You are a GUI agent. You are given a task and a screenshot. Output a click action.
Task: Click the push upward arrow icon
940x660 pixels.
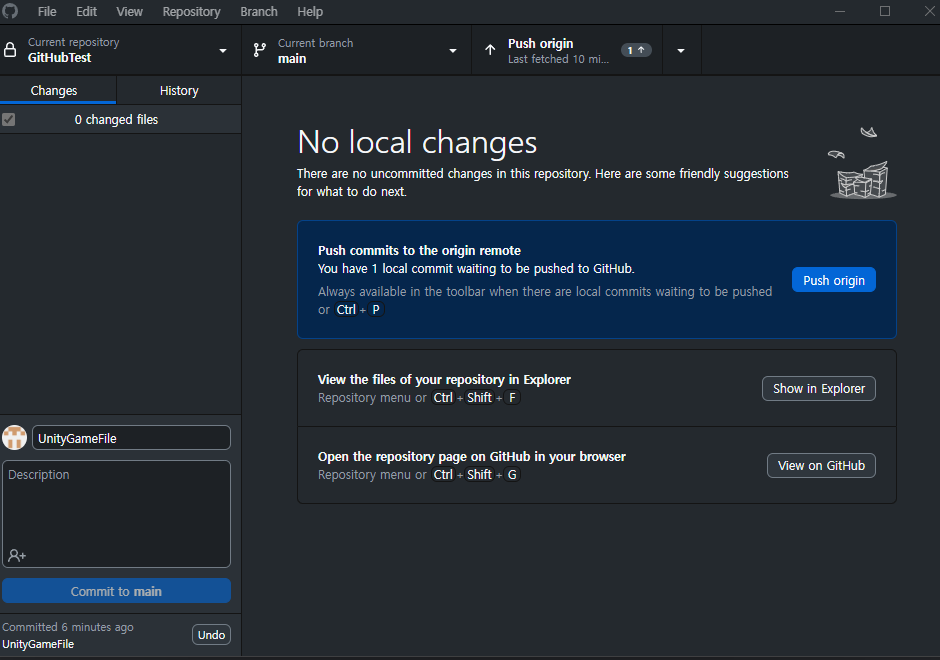point(490,50)
